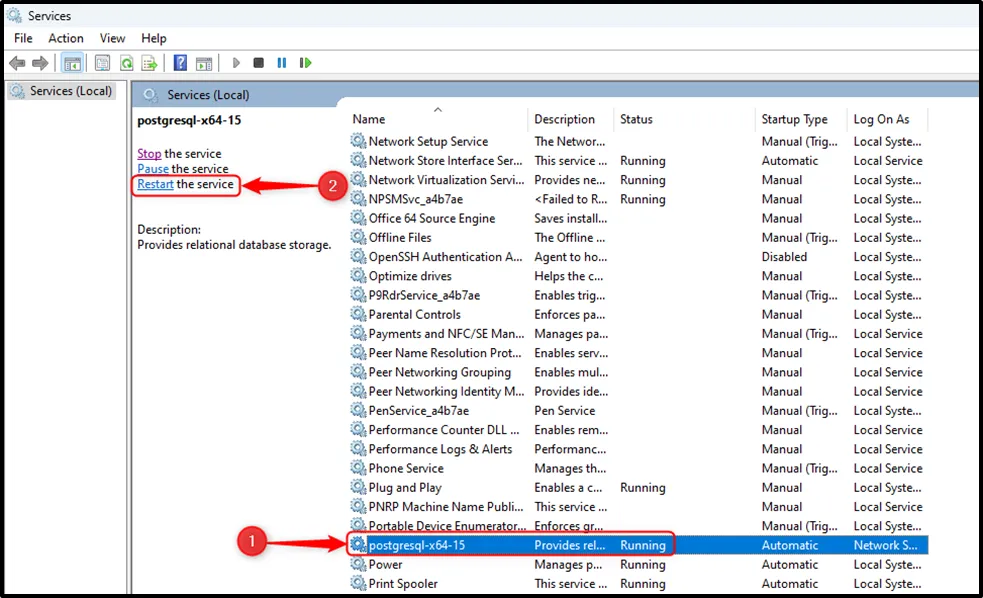Sort list by Name column header
This screenshot has width=983, height=598.
[369, 119]
